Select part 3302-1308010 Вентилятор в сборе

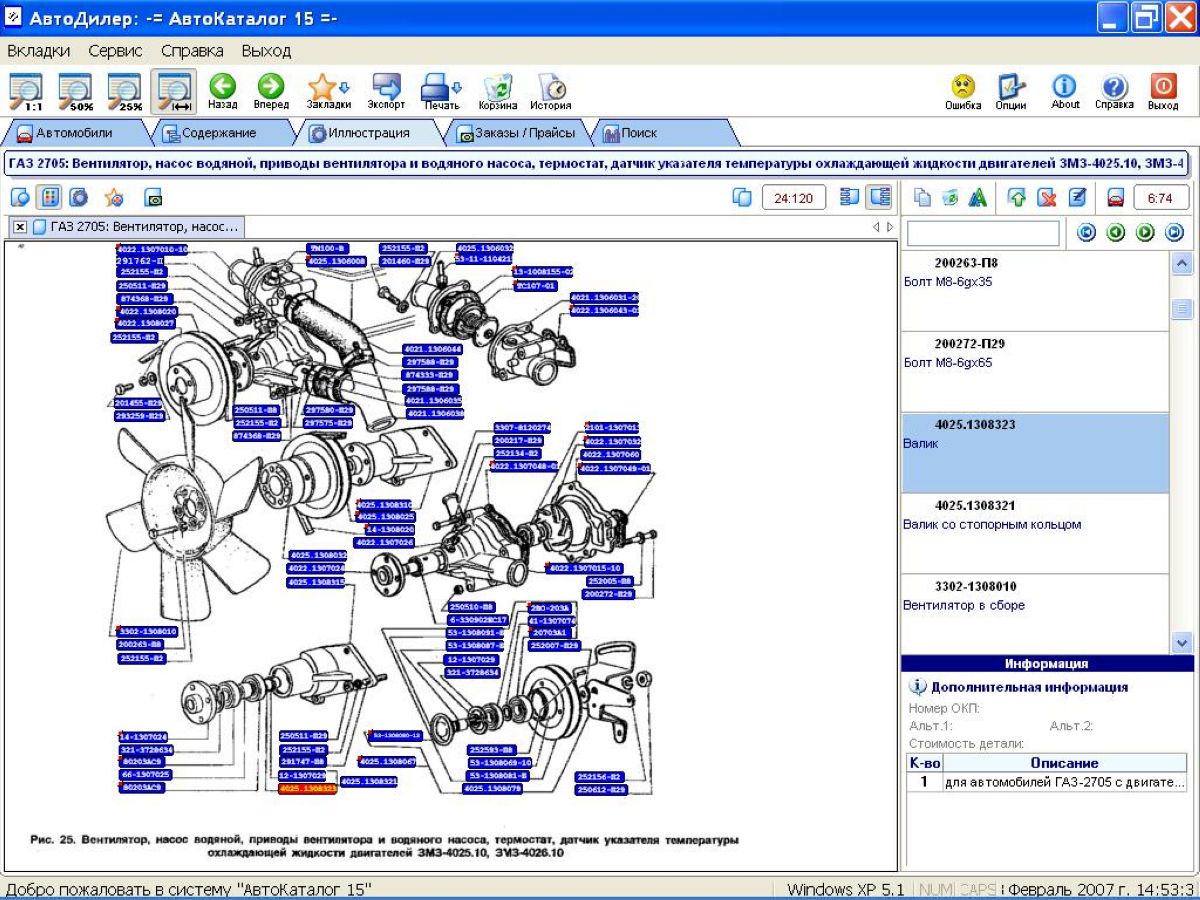1034,612
